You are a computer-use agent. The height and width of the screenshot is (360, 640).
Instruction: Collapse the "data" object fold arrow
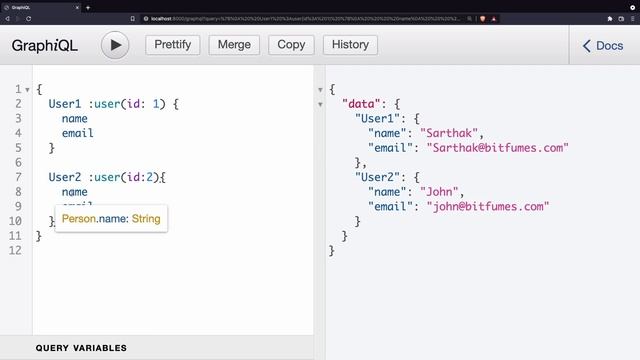click(320, 104)
